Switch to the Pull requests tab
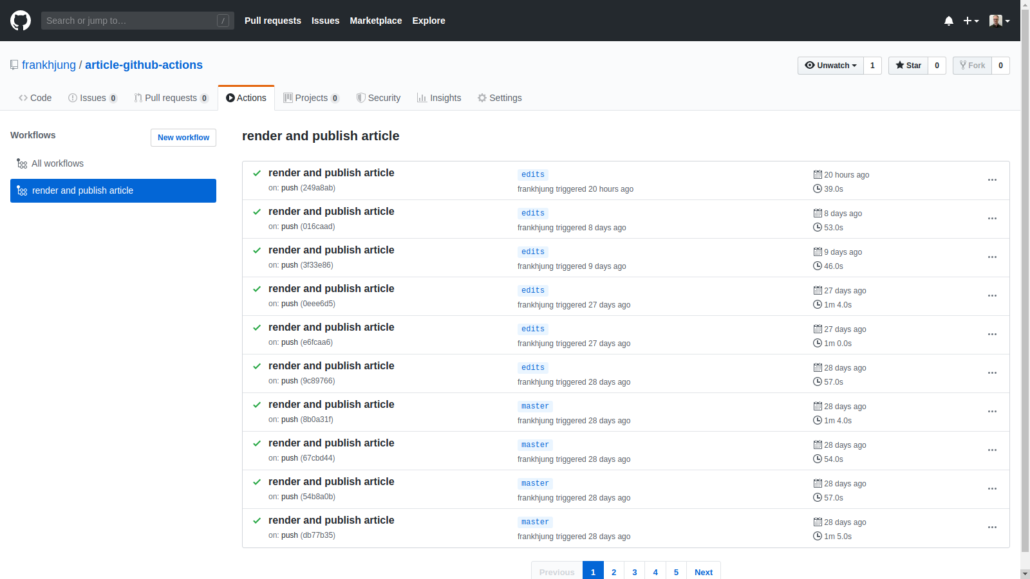The height and width of the screenshot is (579, 1030). click(x=170, y=97)
